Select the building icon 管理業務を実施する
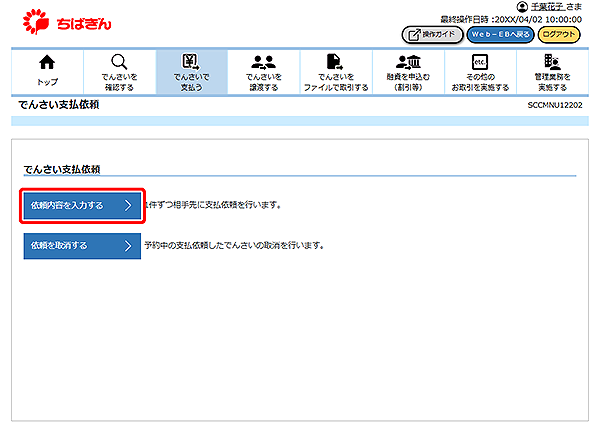The width and height of the screenshot is (600, 433). 552,62
